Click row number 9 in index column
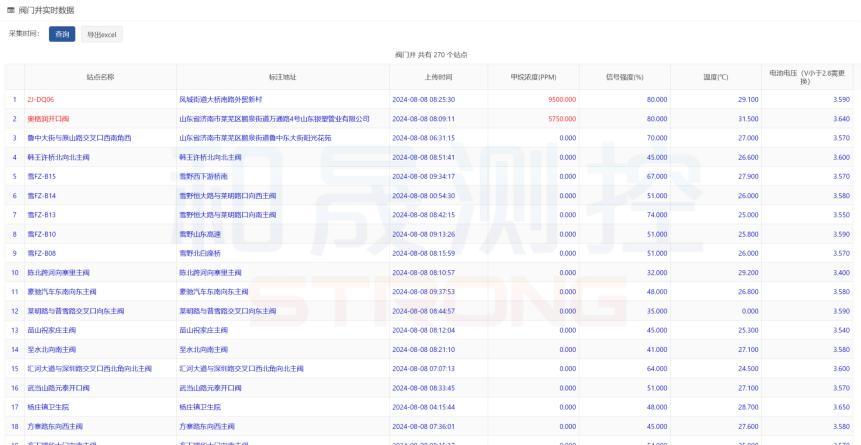Image resolution: width=861 pixels, height=445 pixels. coord(15,253)
